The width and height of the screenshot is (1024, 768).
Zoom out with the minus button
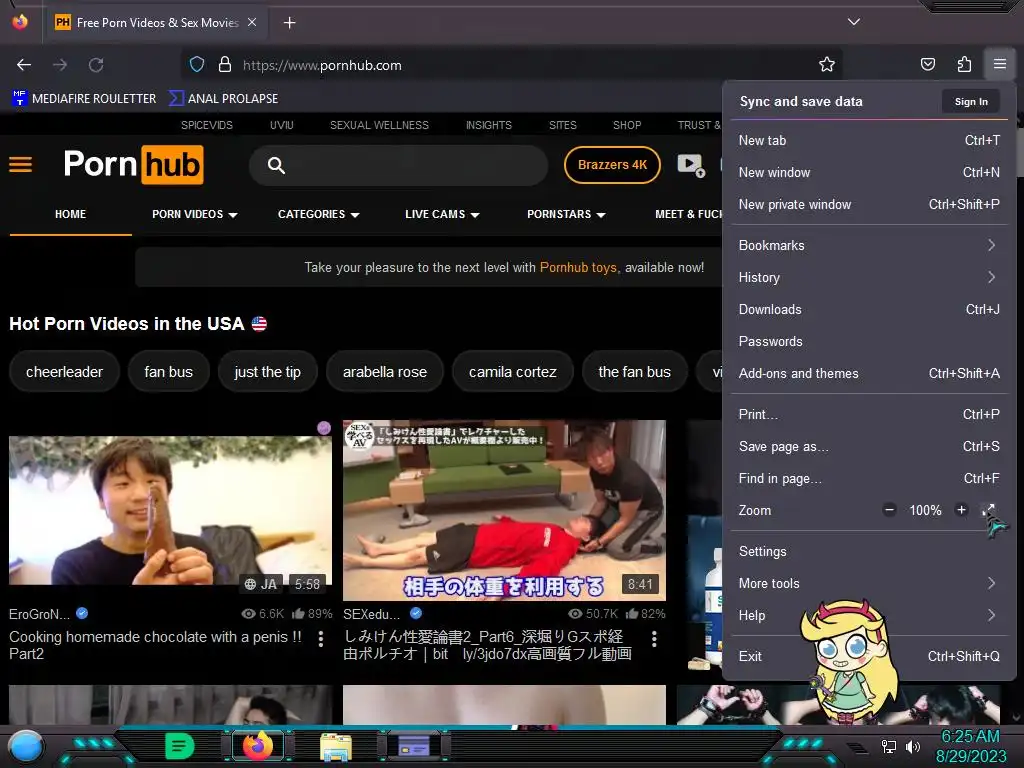[889, 510]
